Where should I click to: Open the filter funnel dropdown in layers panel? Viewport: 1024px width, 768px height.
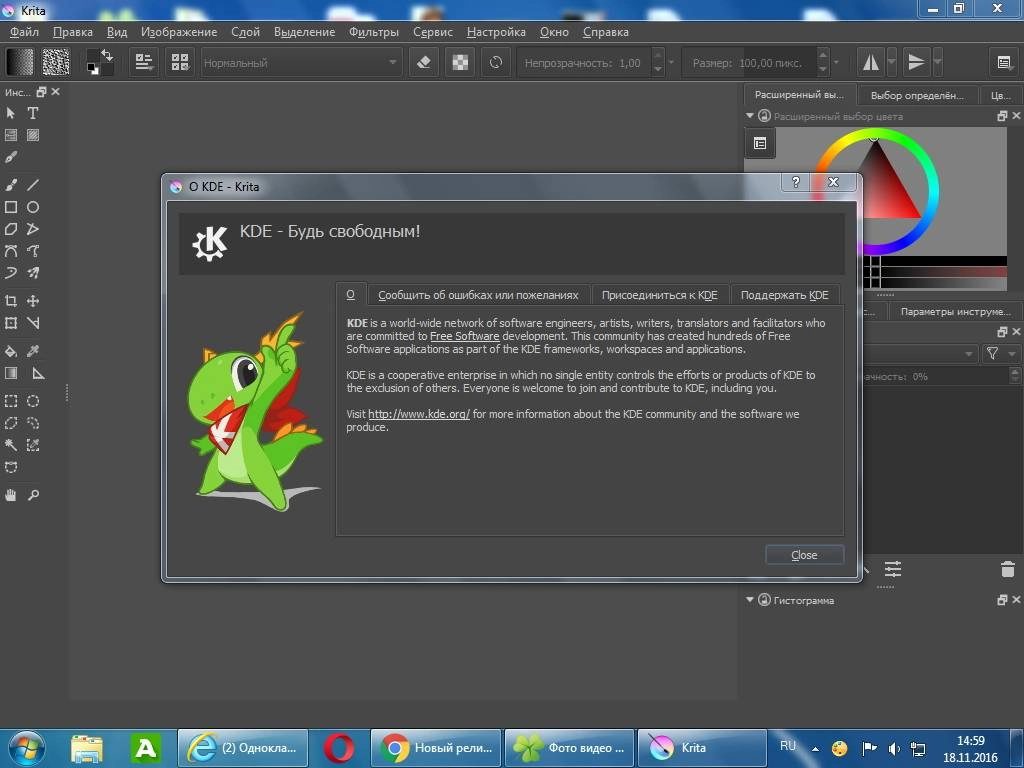coord(999,353)
